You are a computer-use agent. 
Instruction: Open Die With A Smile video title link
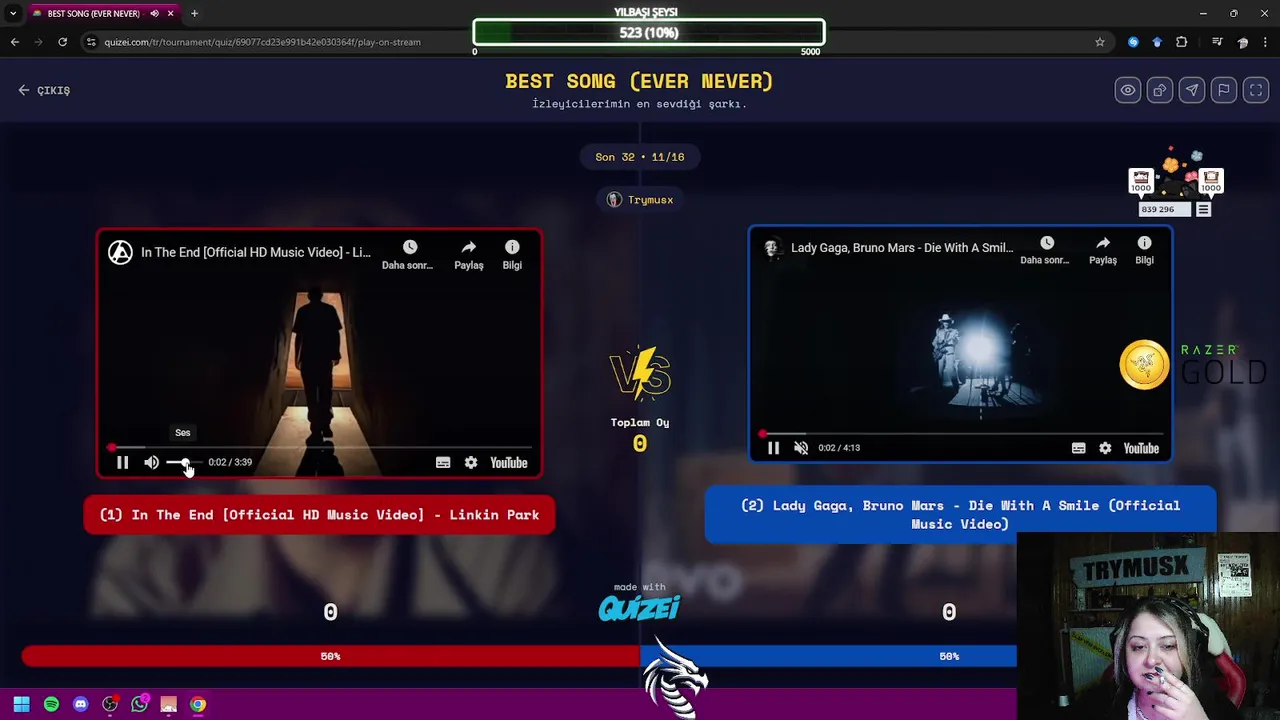(902, 248)
